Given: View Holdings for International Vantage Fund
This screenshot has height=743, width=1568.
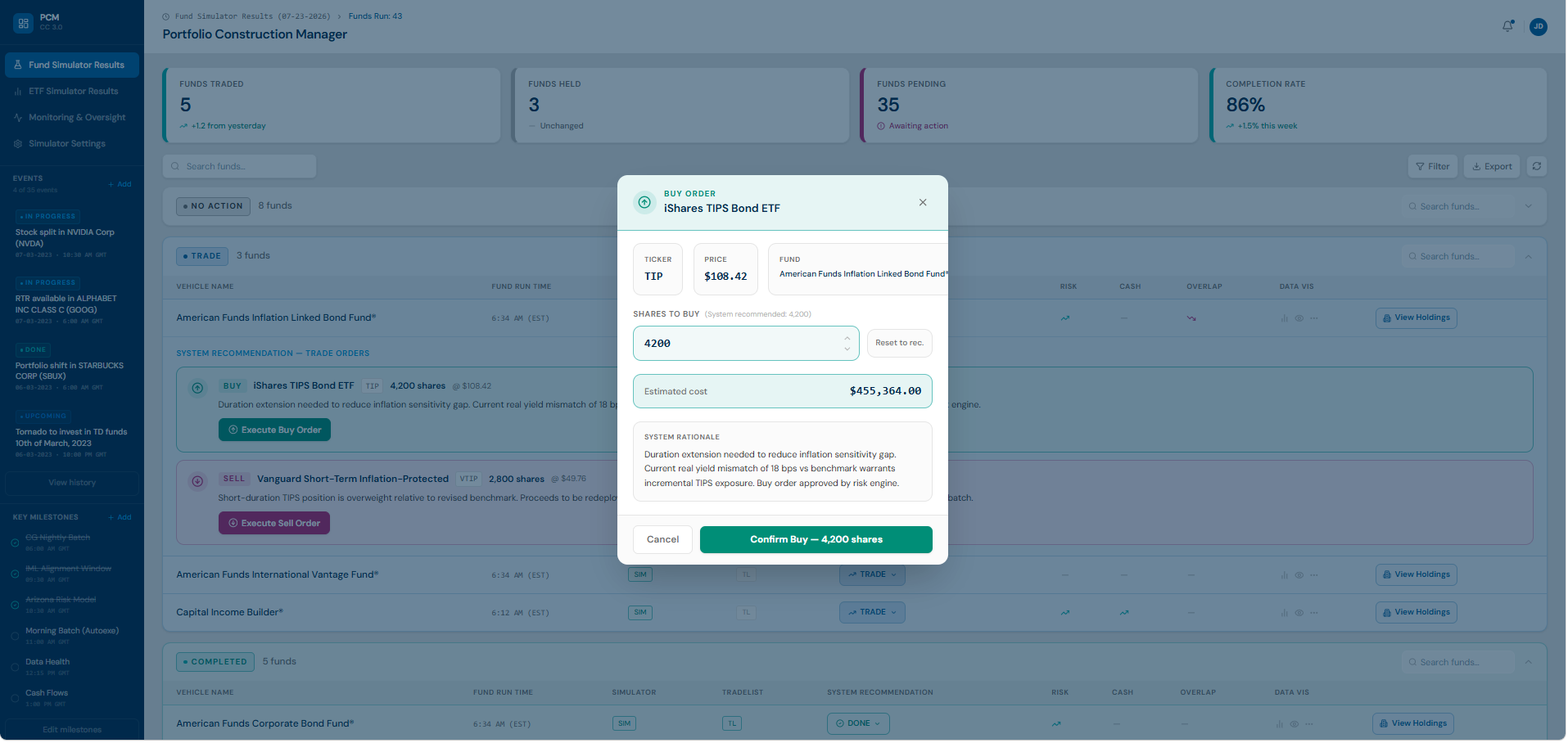Looking at the screenshot, I should 1416,575.
